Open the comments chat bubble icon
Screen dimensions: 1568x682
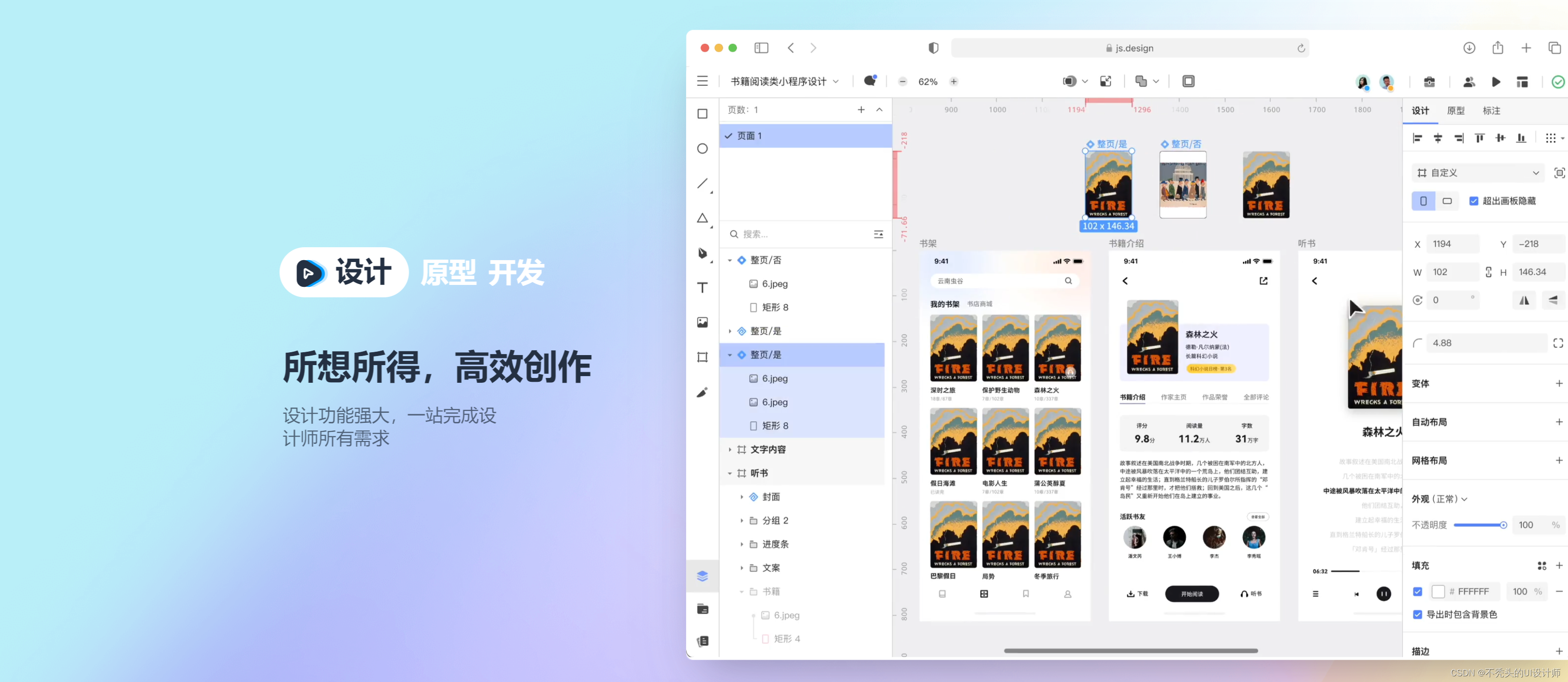(x=870, y=81)
